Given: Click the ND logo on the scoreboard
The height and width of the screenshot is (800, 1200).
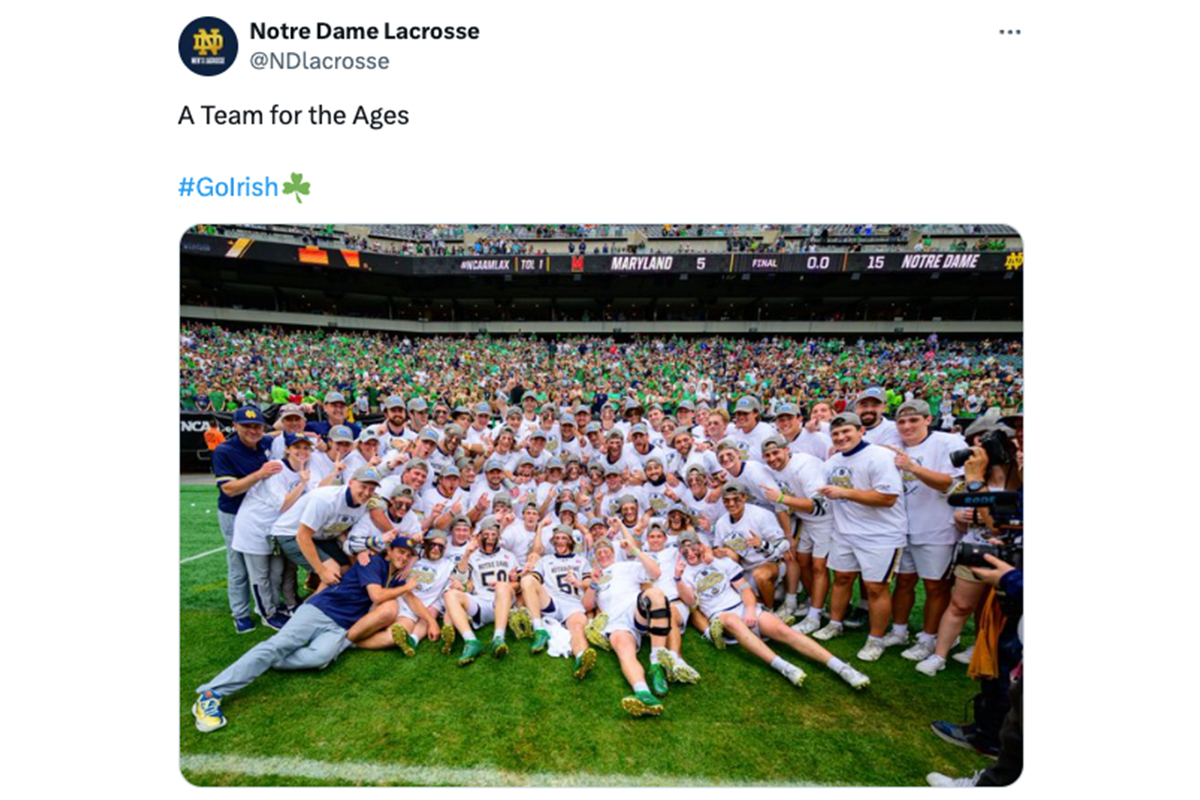Looking at the screenshot, I should click(1013, 262).
